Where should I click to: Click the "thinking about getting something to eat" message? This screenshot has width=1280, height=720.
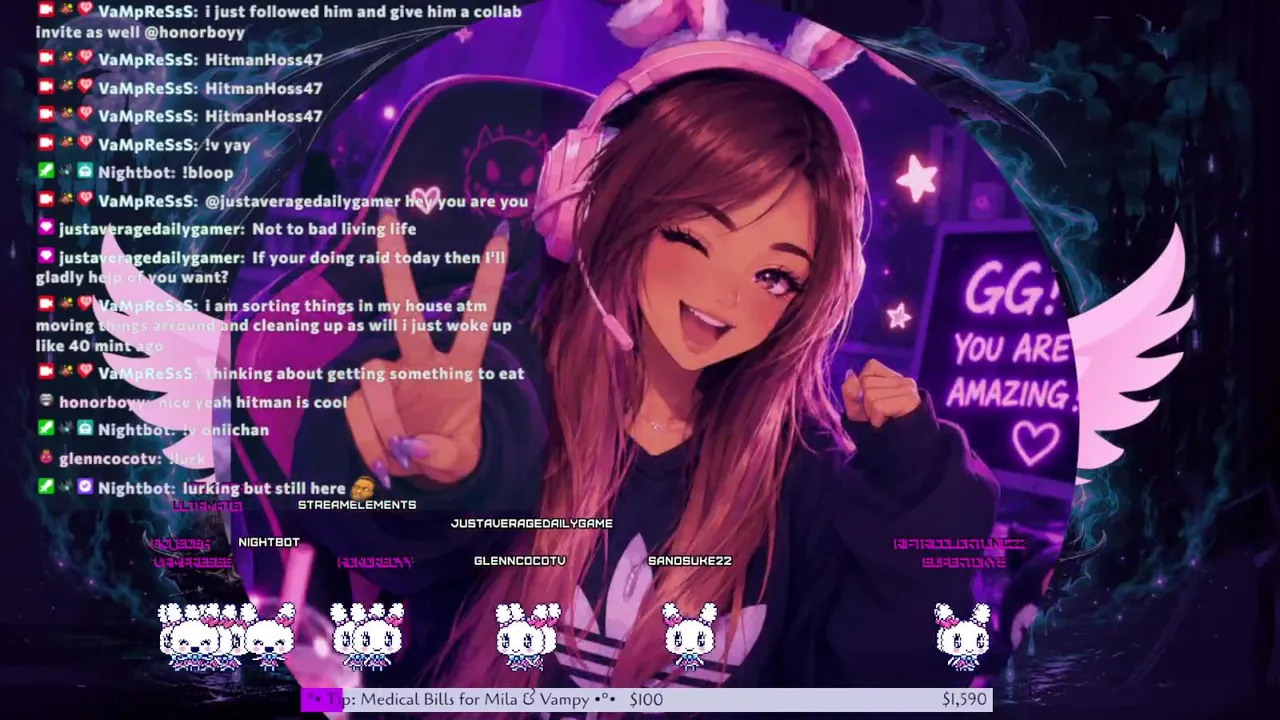click(365, 374)
